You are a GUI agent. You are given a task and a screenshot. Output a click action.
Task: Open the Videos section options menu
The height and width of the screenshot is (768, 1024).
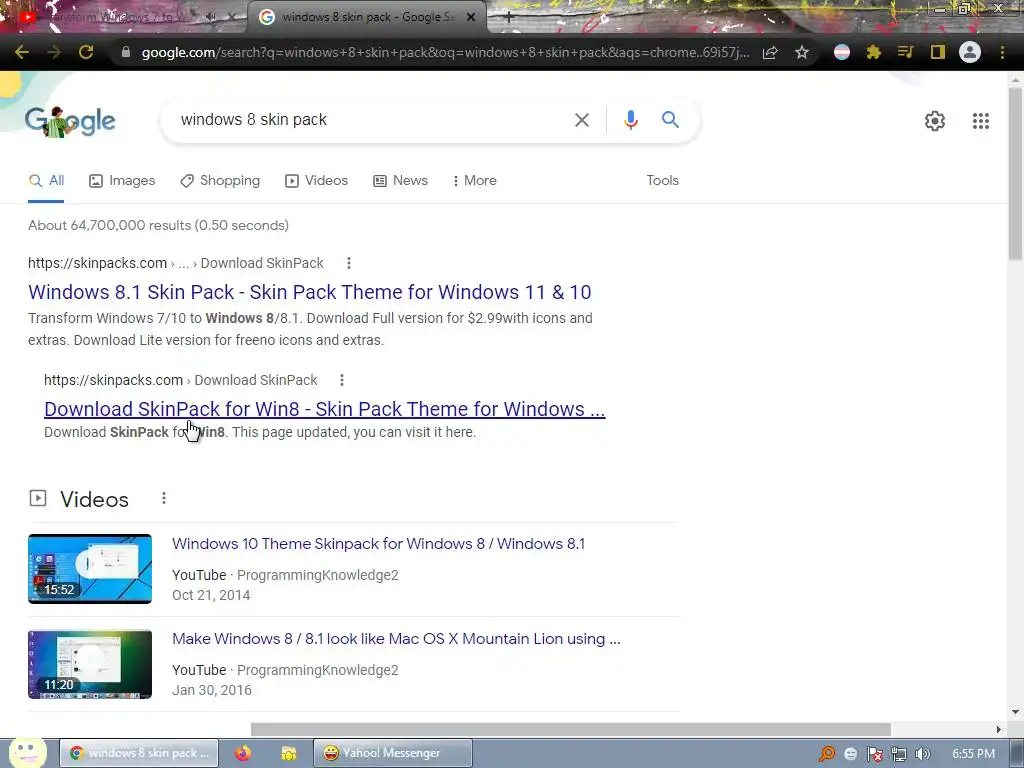[x=164, y=499]
